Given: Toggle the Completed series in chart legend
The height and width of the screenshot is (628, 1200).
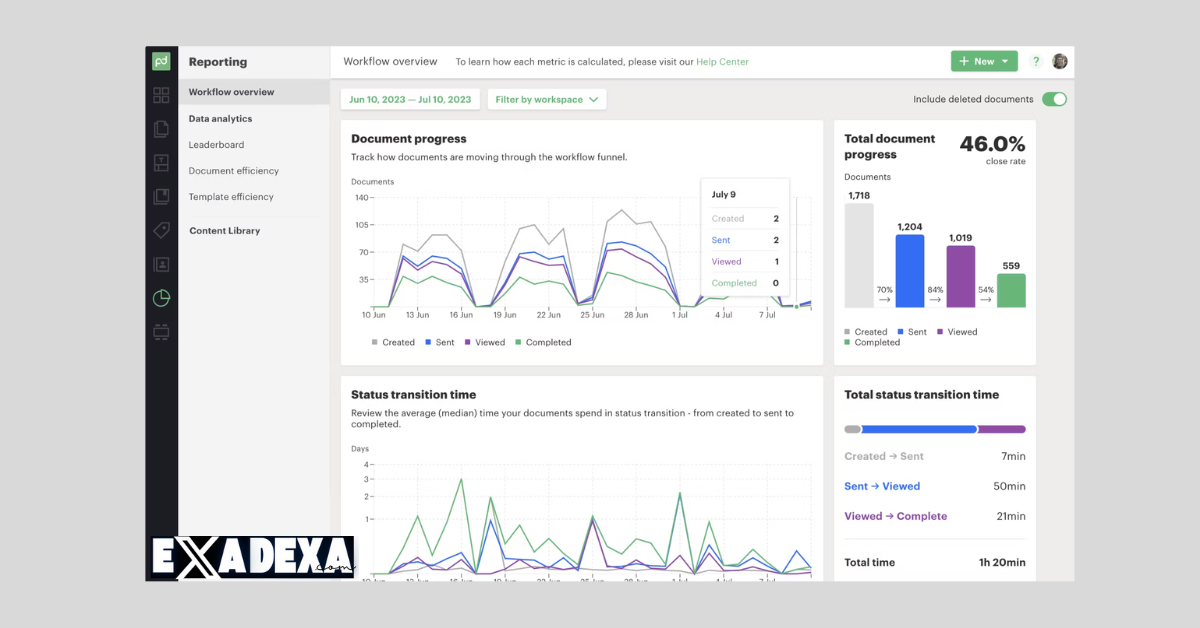Looking at the screenshot, I should 543,342.
